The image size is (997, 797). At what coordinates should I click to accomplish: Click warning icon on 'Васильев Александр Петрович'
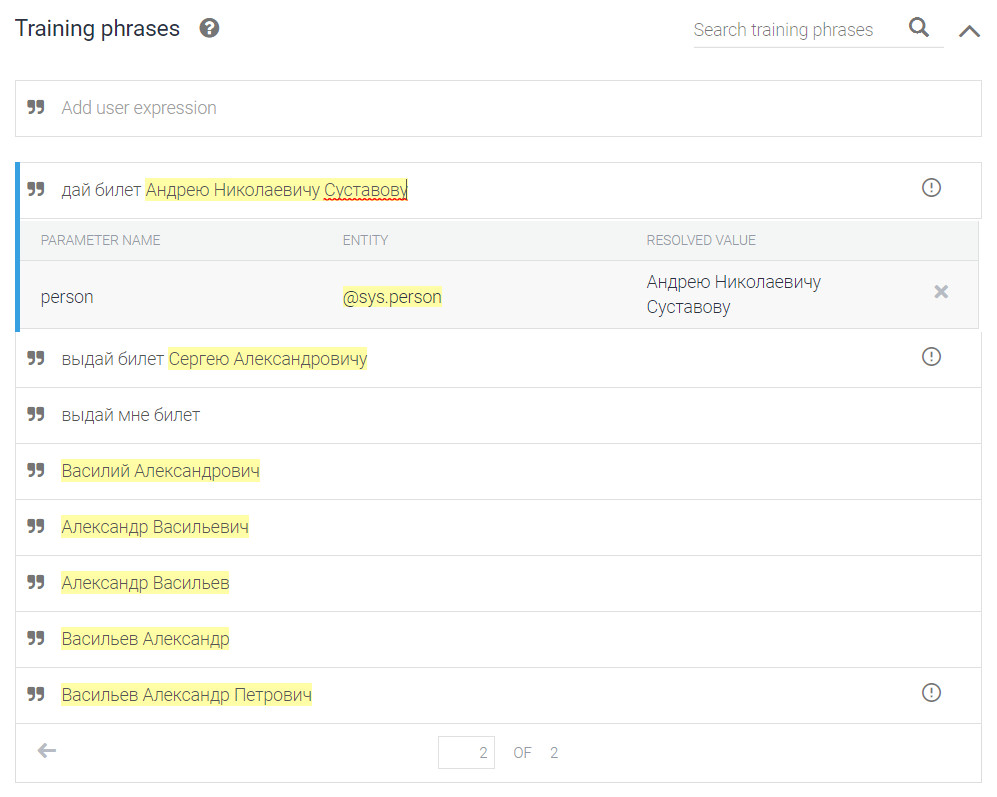(x=931, y=693)
